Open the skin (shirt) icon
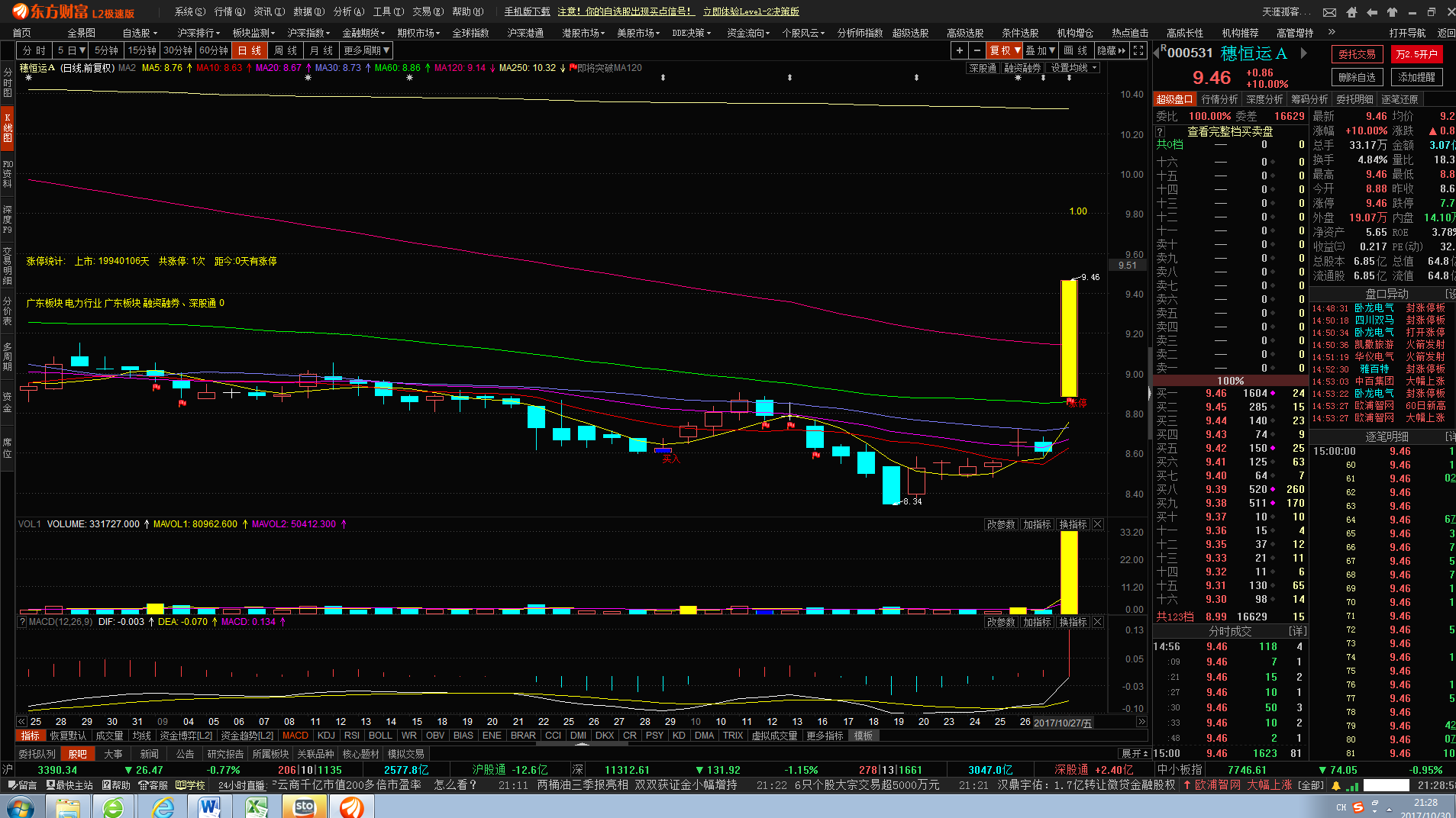The width and height of the screenshot is (1456, 818). coord(1392,12)
